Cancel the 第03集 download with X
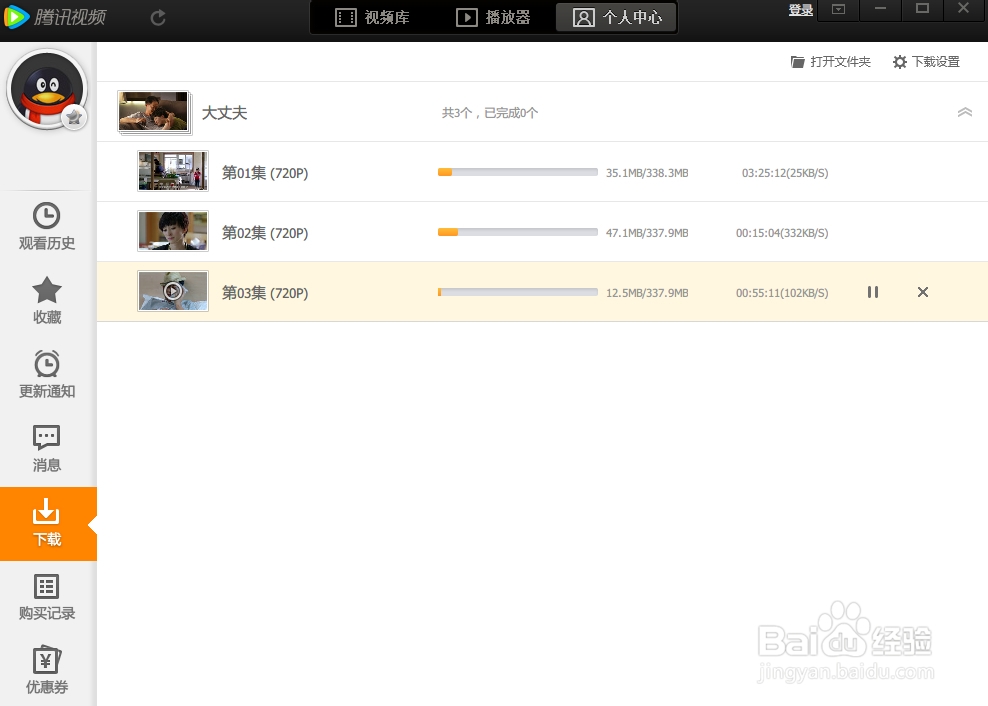 pyautogui.click(x=922, y=292)
